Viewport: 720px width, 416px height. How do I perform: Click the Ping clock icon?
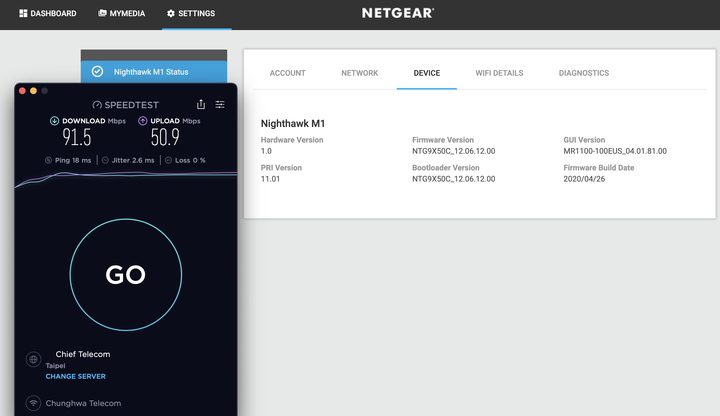pos(48,160)
